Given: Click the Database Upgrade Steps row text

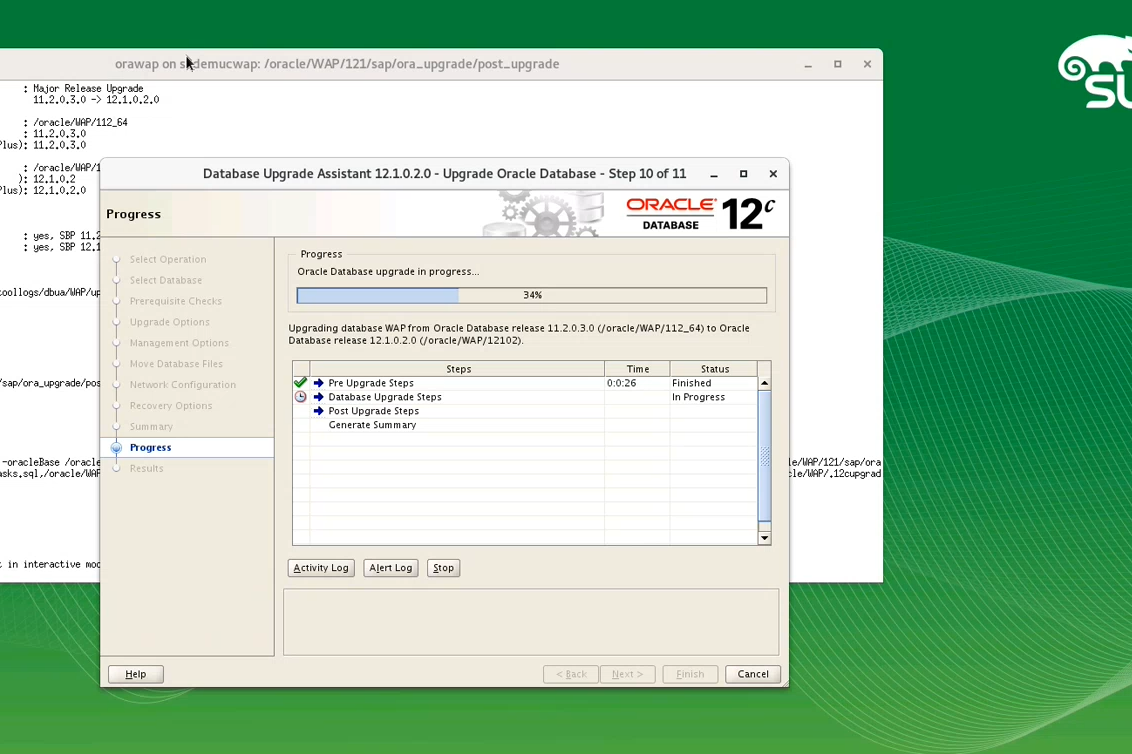Looking at the screenshot, I should (385, 396).
